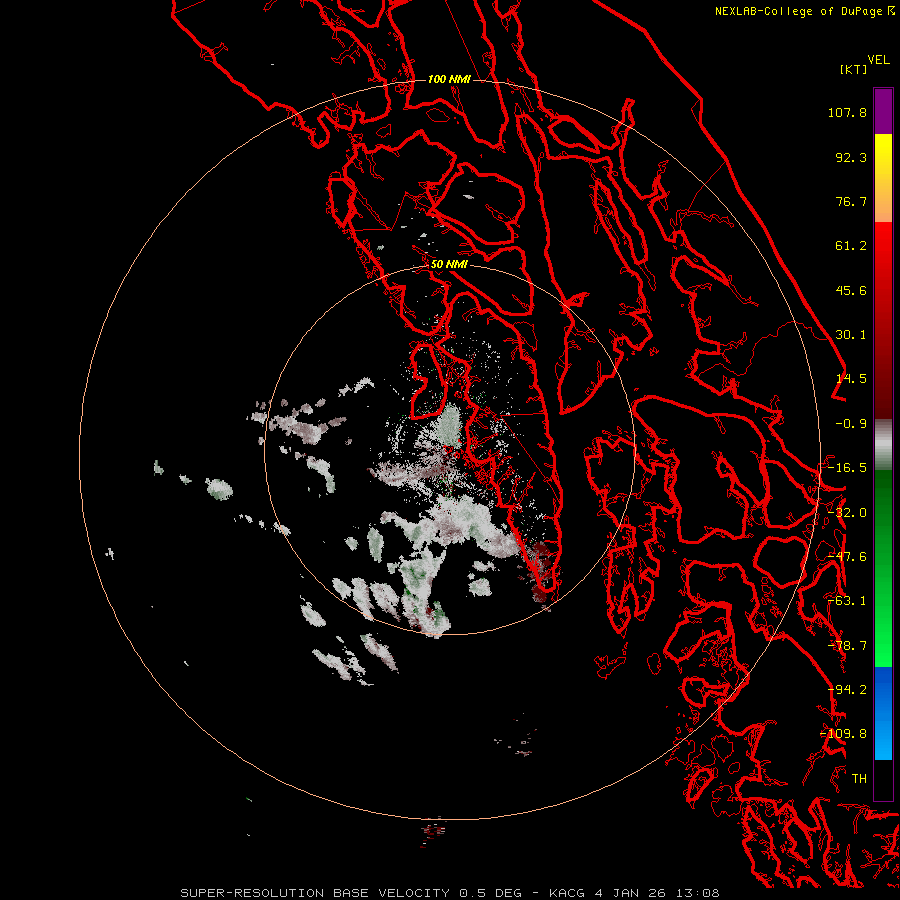This screenshot has height=900, width=900.
Task: Select the -78.7 velocity scale value
Action: (847, 646)
